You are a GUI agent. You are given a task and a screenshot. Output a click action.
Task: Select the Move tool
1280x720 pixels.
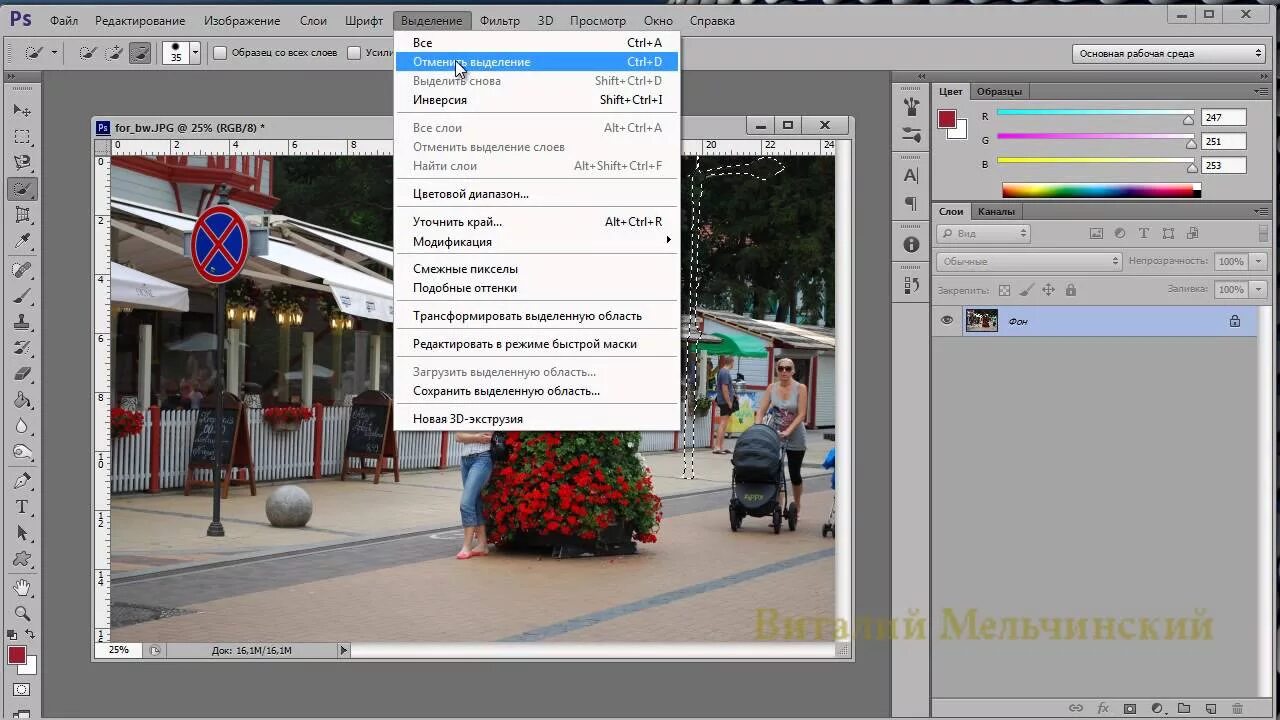pyautogui.click(x=22, y=110)
